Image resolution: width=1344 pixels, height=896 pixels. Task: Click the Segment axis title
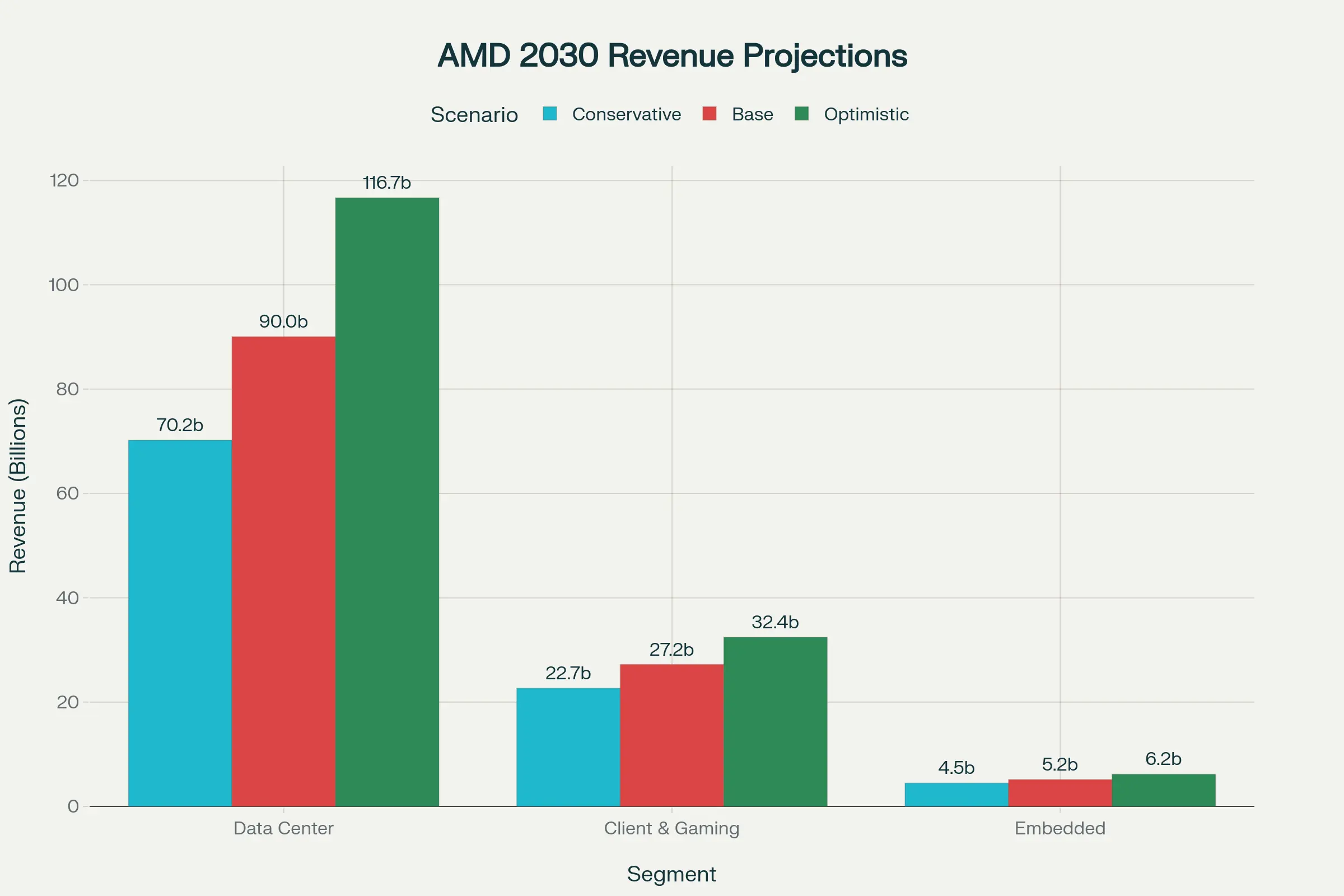(672, 874)
